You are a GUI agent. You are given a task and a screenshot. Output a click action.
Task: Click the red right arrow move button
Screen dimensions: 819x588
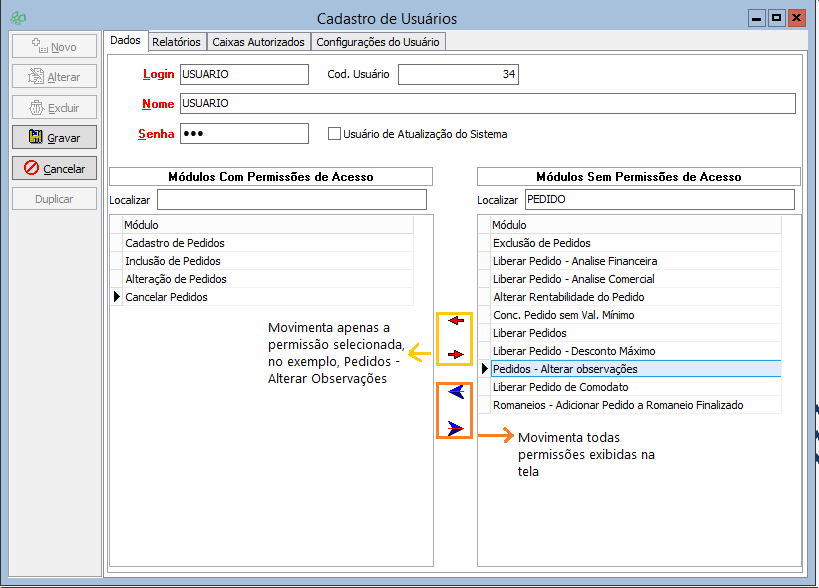pos(456,355)
